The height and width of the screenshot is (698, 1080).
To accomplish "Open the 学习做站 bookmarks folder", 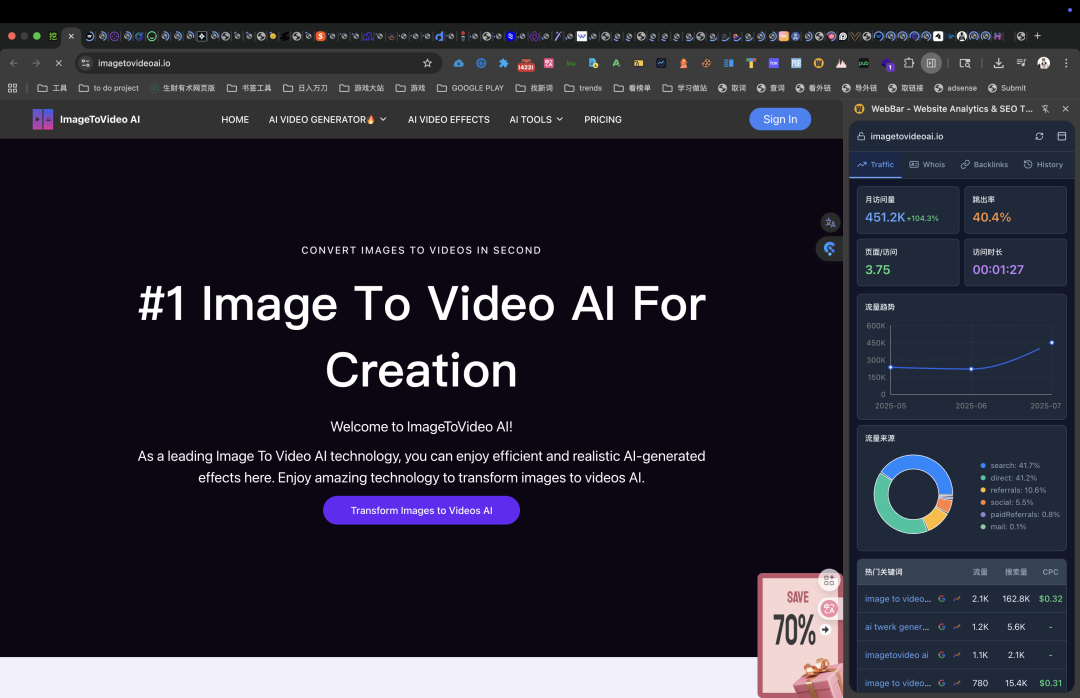I will coord(685,88).
